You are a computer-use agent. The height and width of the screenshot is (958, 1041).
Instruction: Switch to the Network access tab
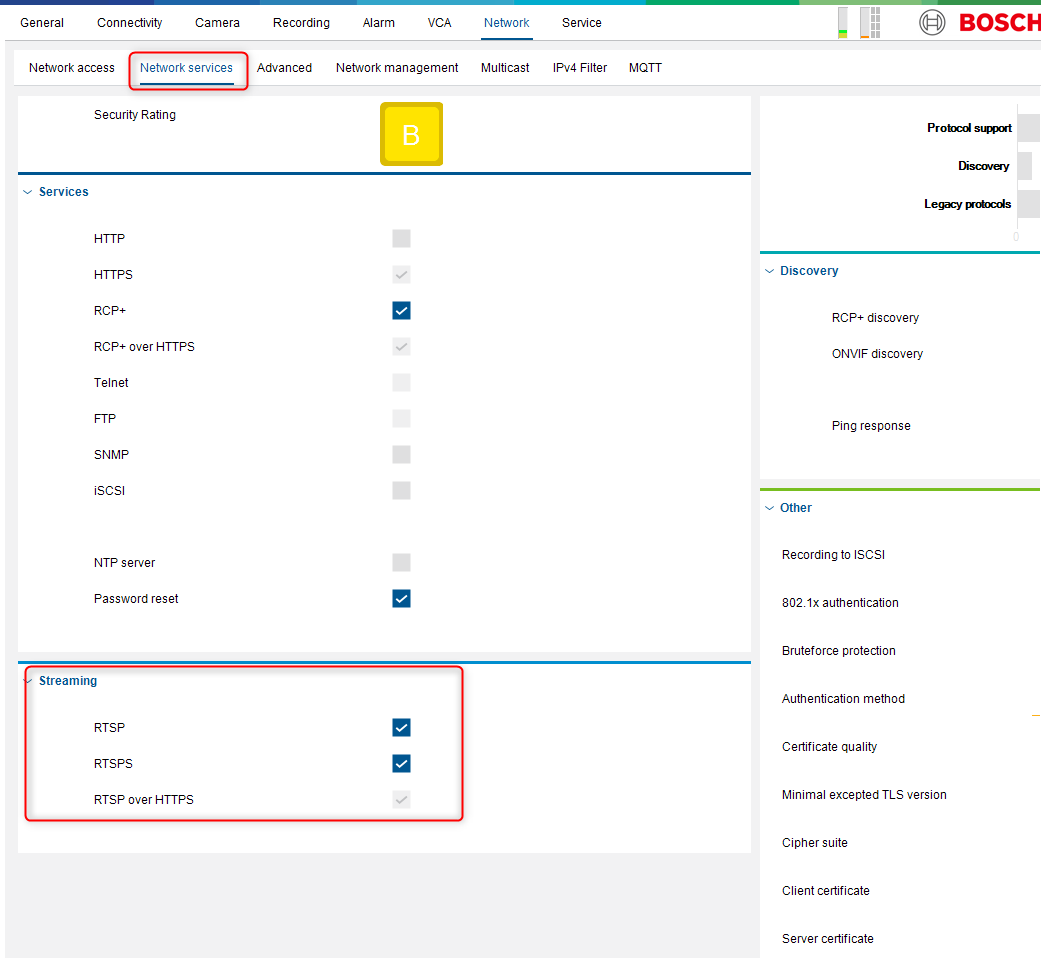72,68
